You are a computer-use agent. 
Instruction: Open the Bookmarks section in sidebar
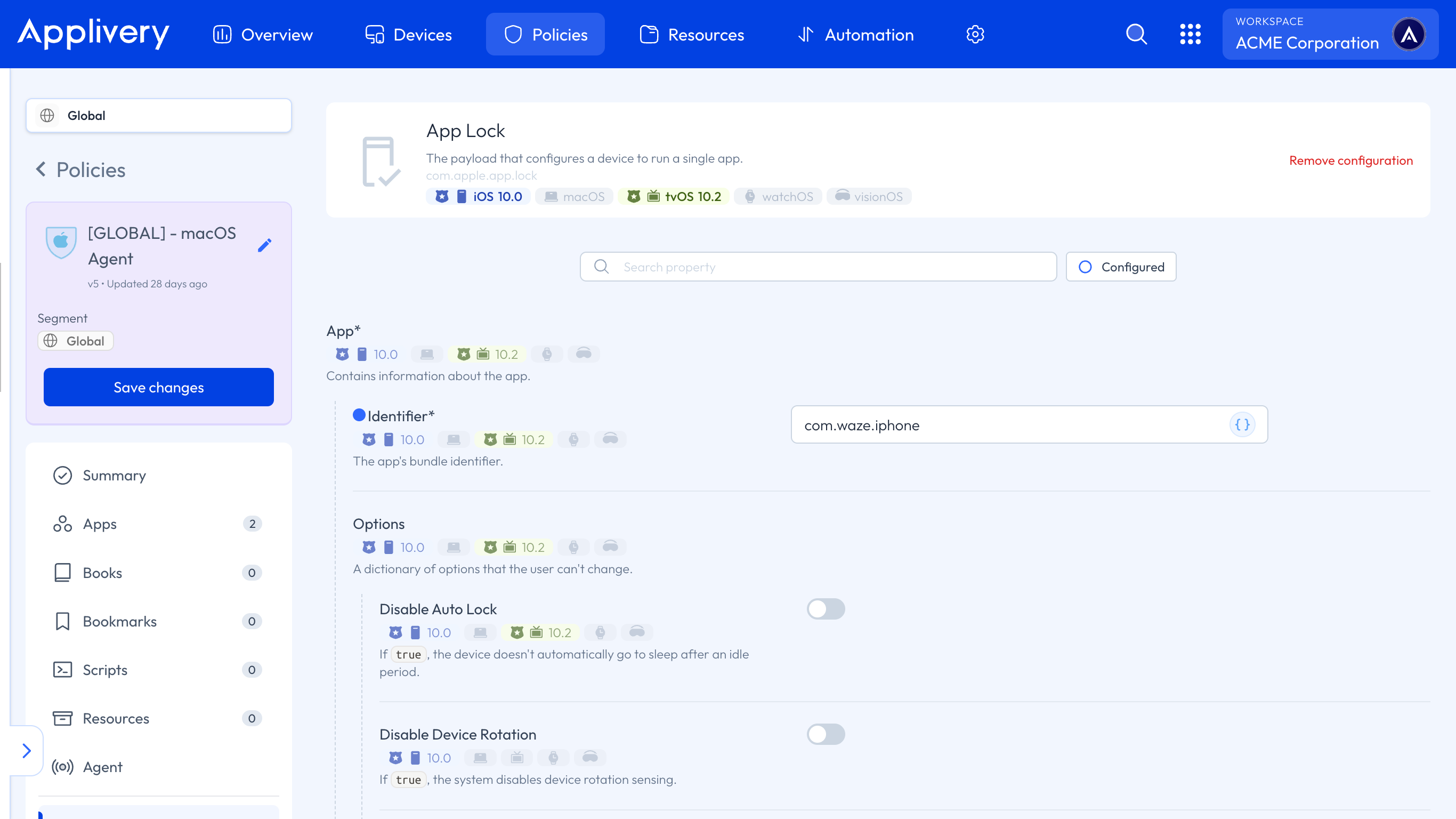click(x=119, y=621)
